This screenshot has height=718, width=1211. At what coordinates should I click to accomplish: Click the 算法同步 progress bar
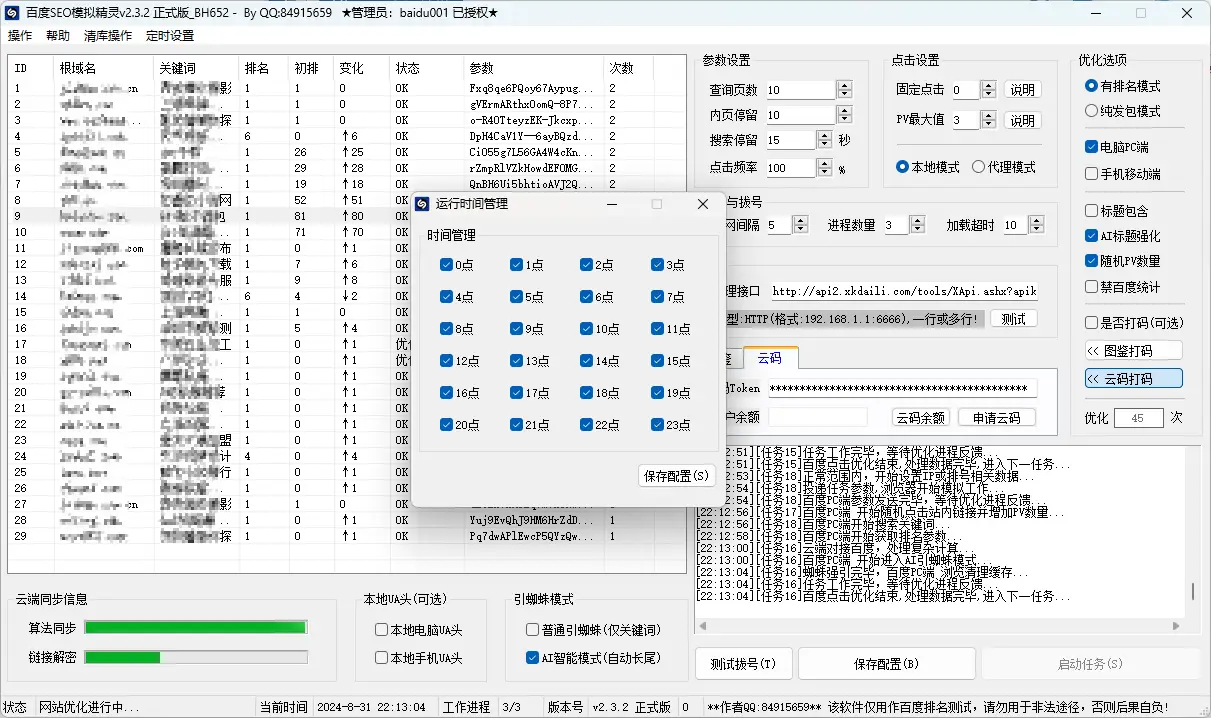point(196,627)
